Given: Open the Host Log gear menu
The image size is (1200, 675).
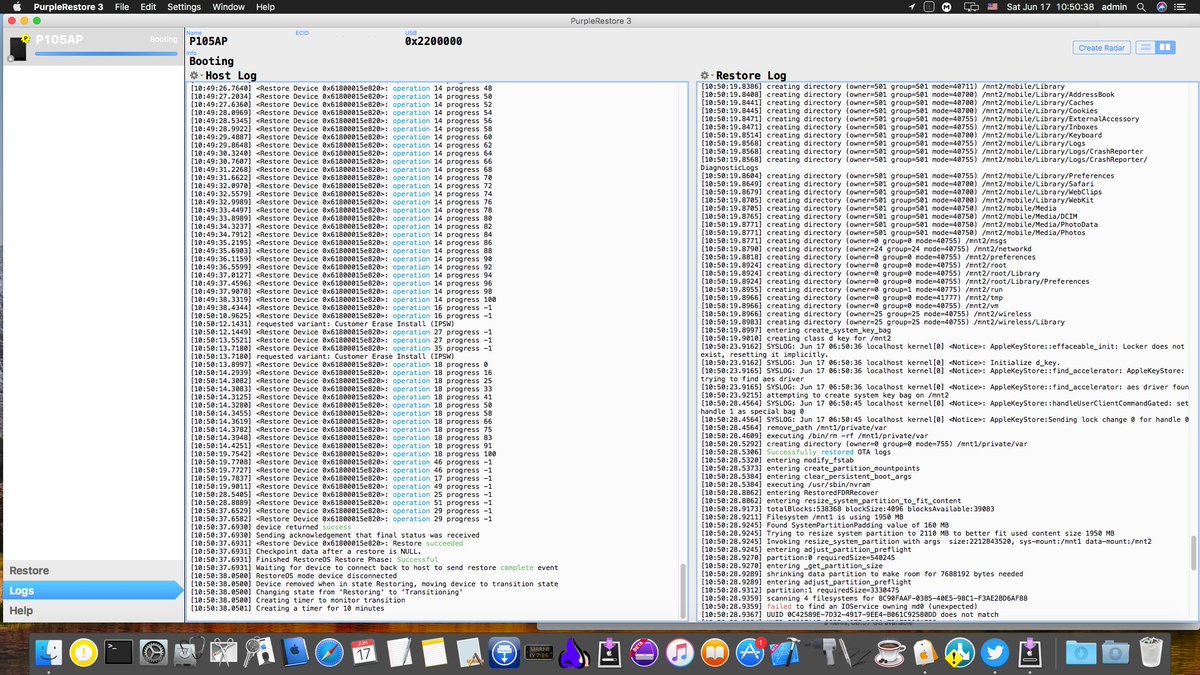Looking at the screenshot, I should (196, 76).
